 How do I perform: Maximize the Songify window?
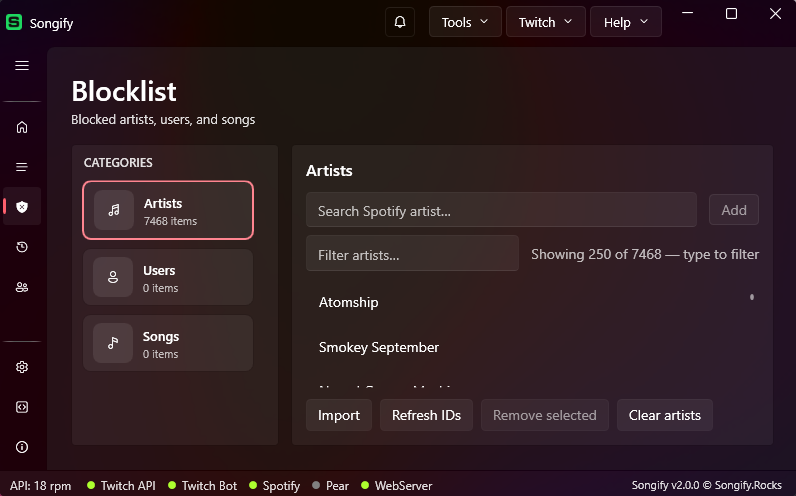731,13
